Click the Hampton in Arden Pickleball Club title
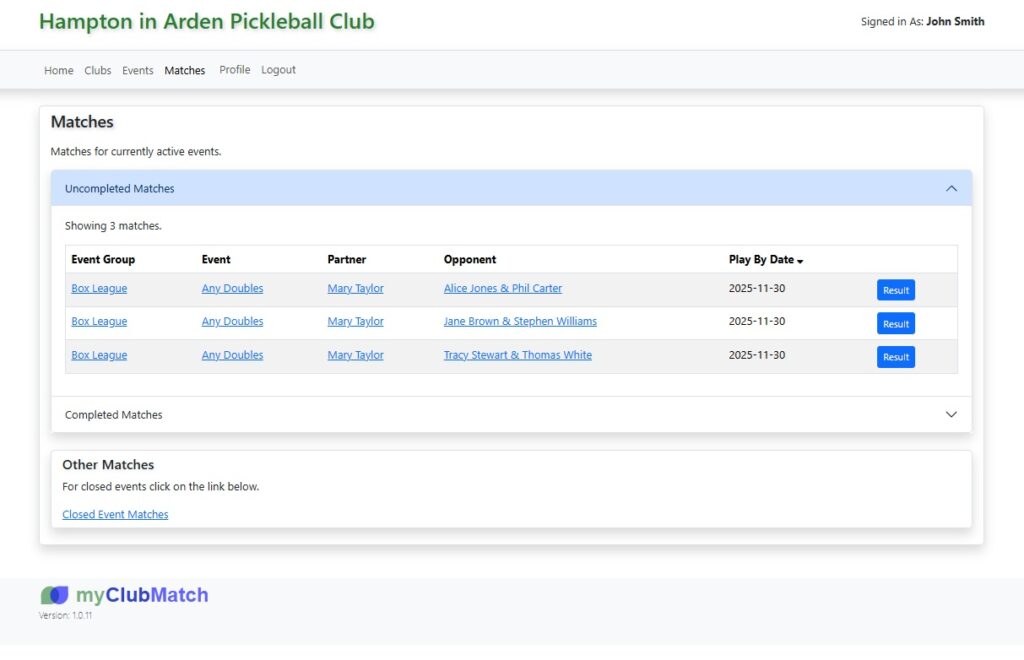Screen dimensions: 1024x660 (206, 21)
